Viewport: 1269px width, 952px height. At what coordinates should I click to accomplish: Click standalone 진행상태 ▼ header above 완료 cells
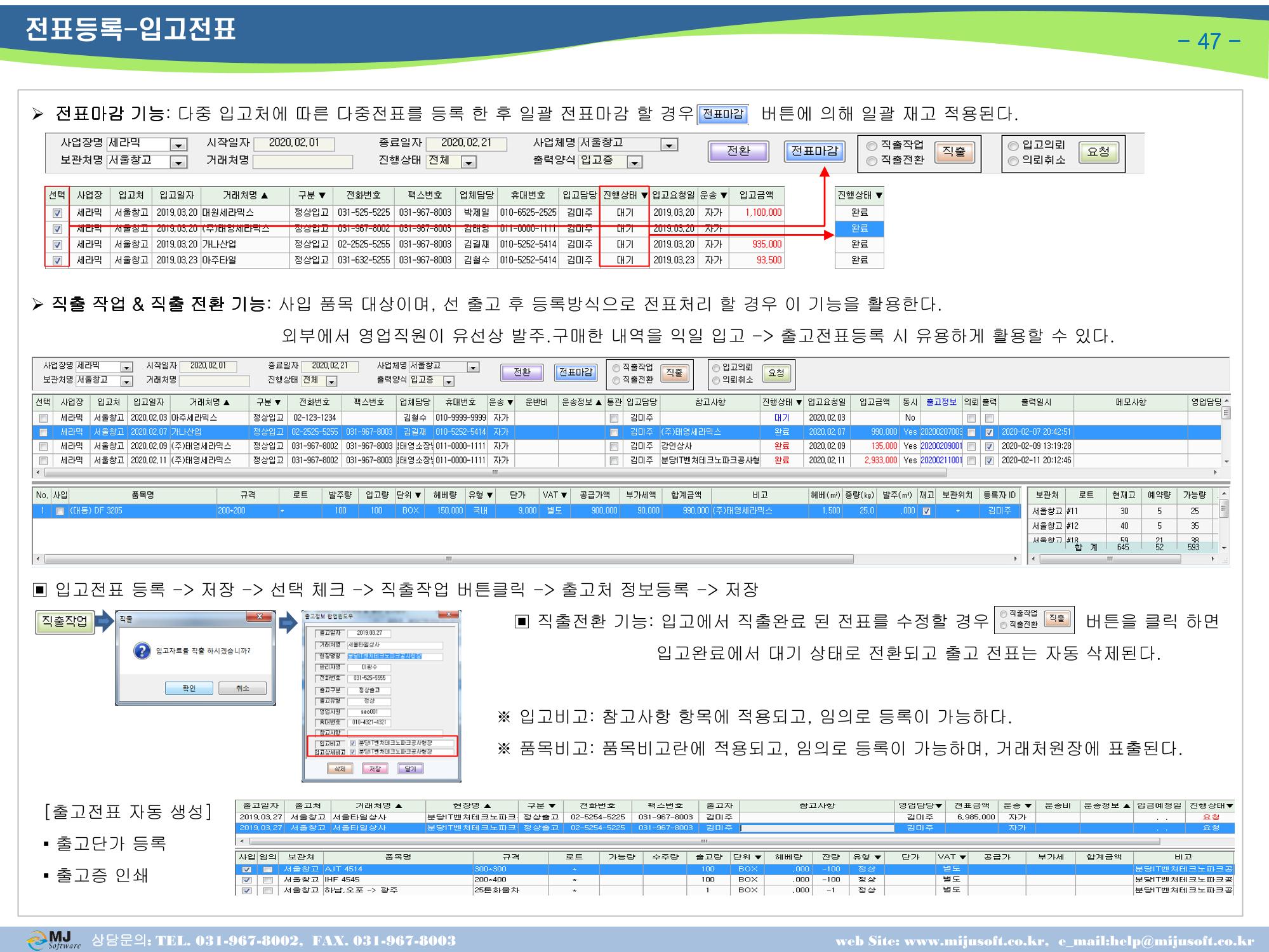(x=860, y=195)
